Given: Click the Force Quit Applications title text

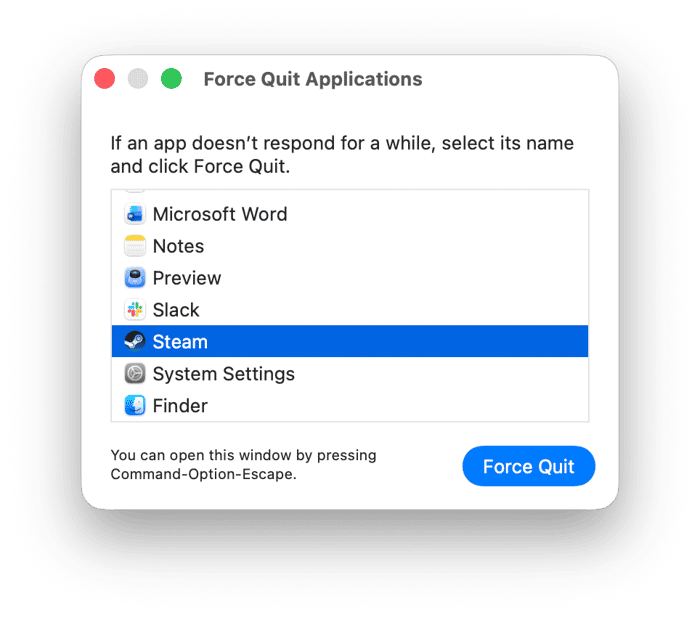Looking at the screenshot, I should click(313, 79).
